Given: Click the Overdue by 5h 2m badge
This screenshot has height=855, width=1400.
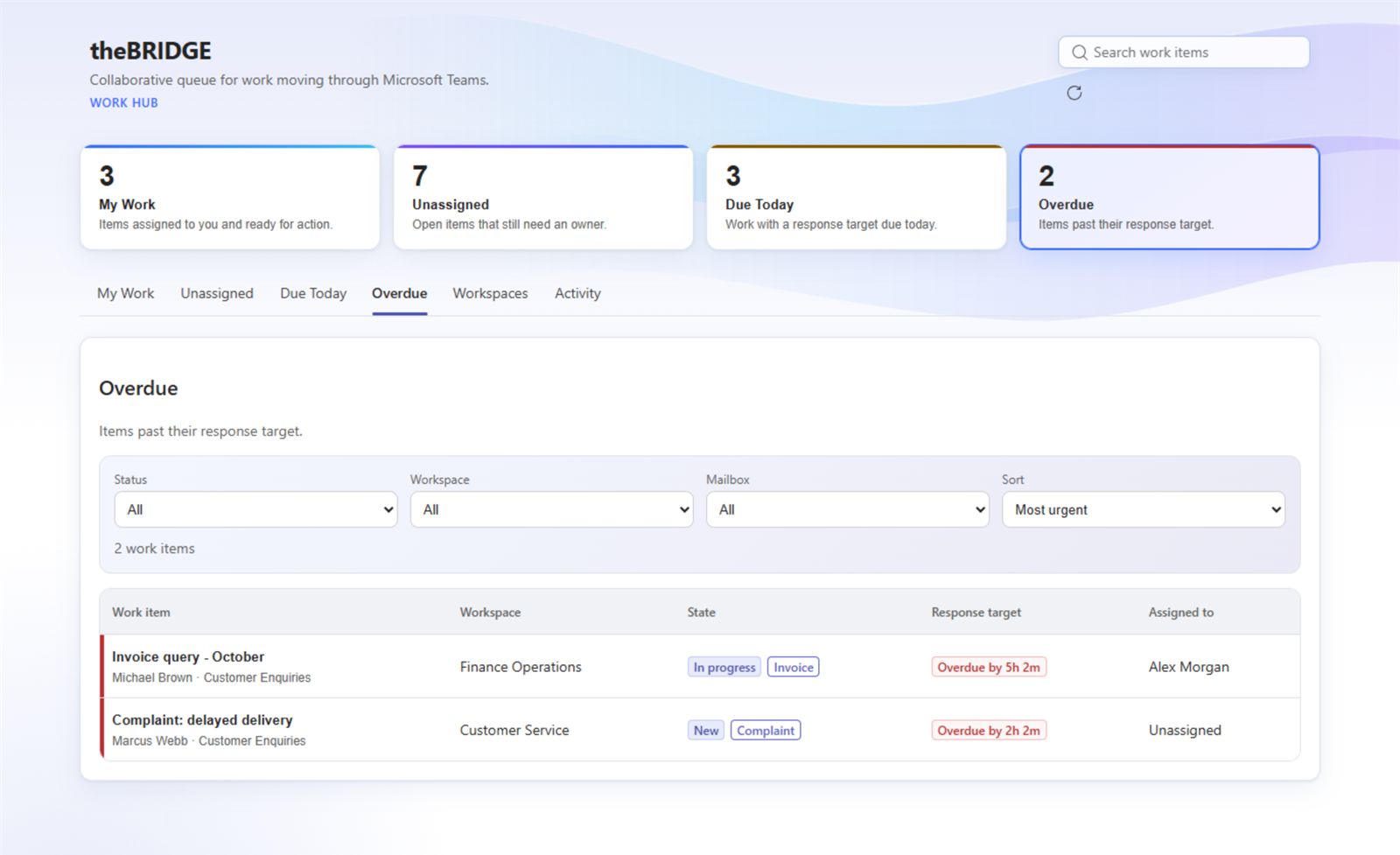Looking at the screenshot, I should coord(989,667).
